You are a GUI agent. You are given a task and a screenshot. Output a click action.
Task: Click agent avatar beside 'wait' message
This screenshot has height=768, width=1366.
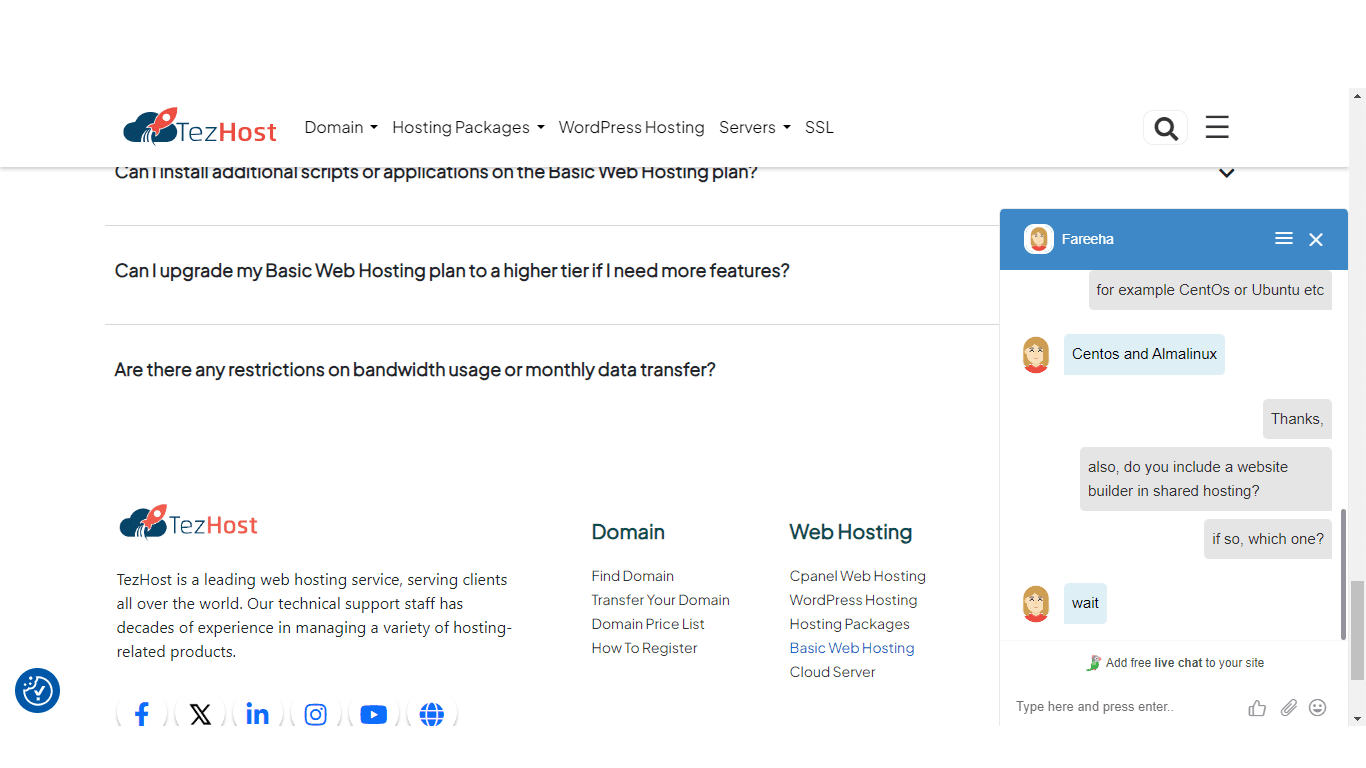tap(1036, 604)
